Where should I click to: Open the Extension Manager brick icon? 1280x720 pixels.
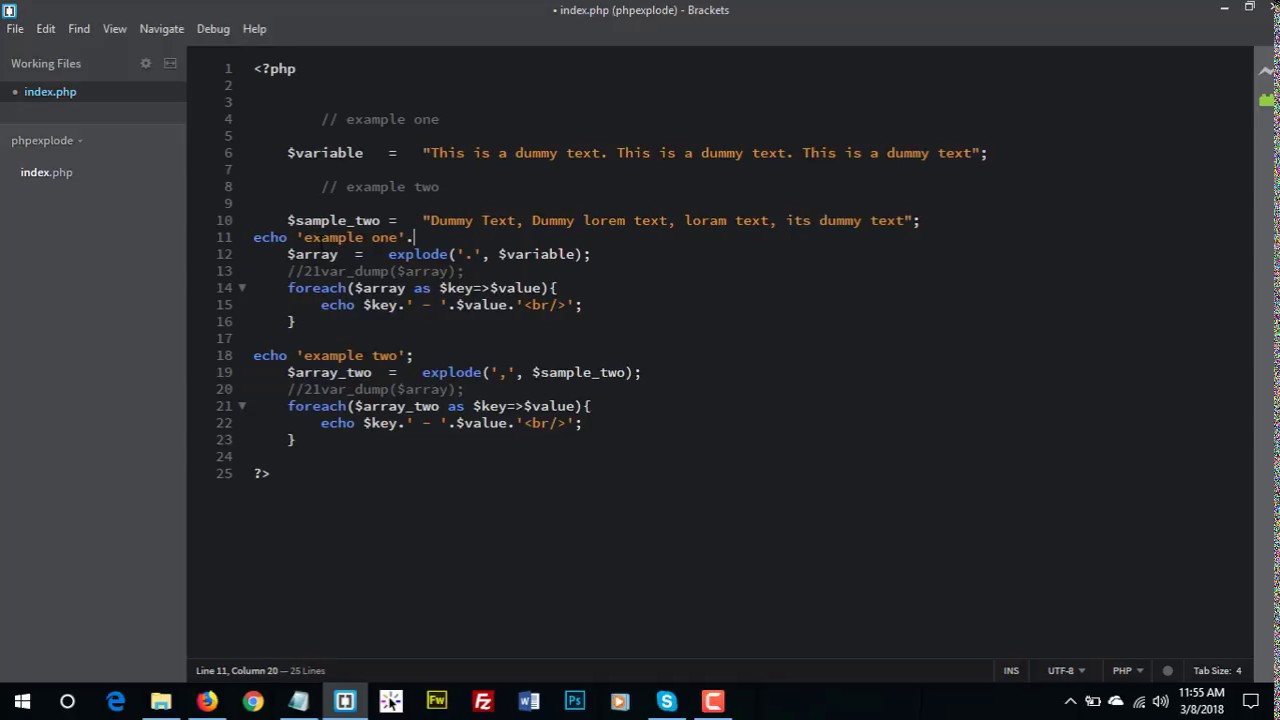1267,100
